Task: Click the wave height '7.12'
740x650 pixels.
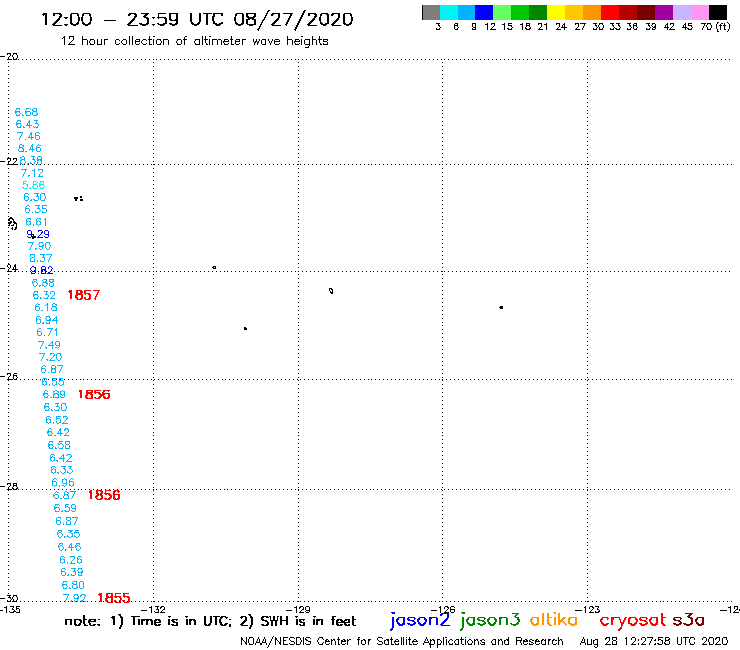Action: 32,173
